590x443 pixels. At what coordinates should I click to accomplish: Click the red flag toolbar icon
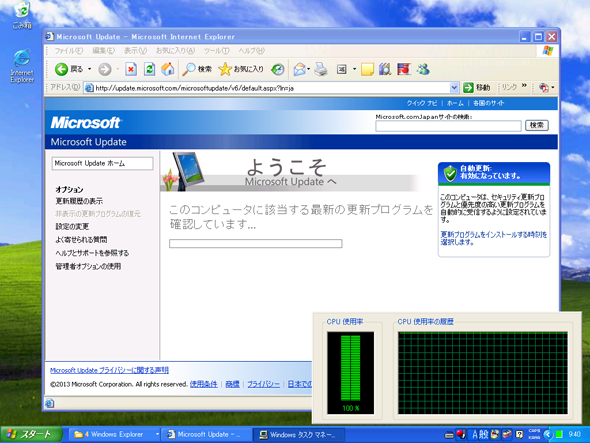[x=404, y=69]
